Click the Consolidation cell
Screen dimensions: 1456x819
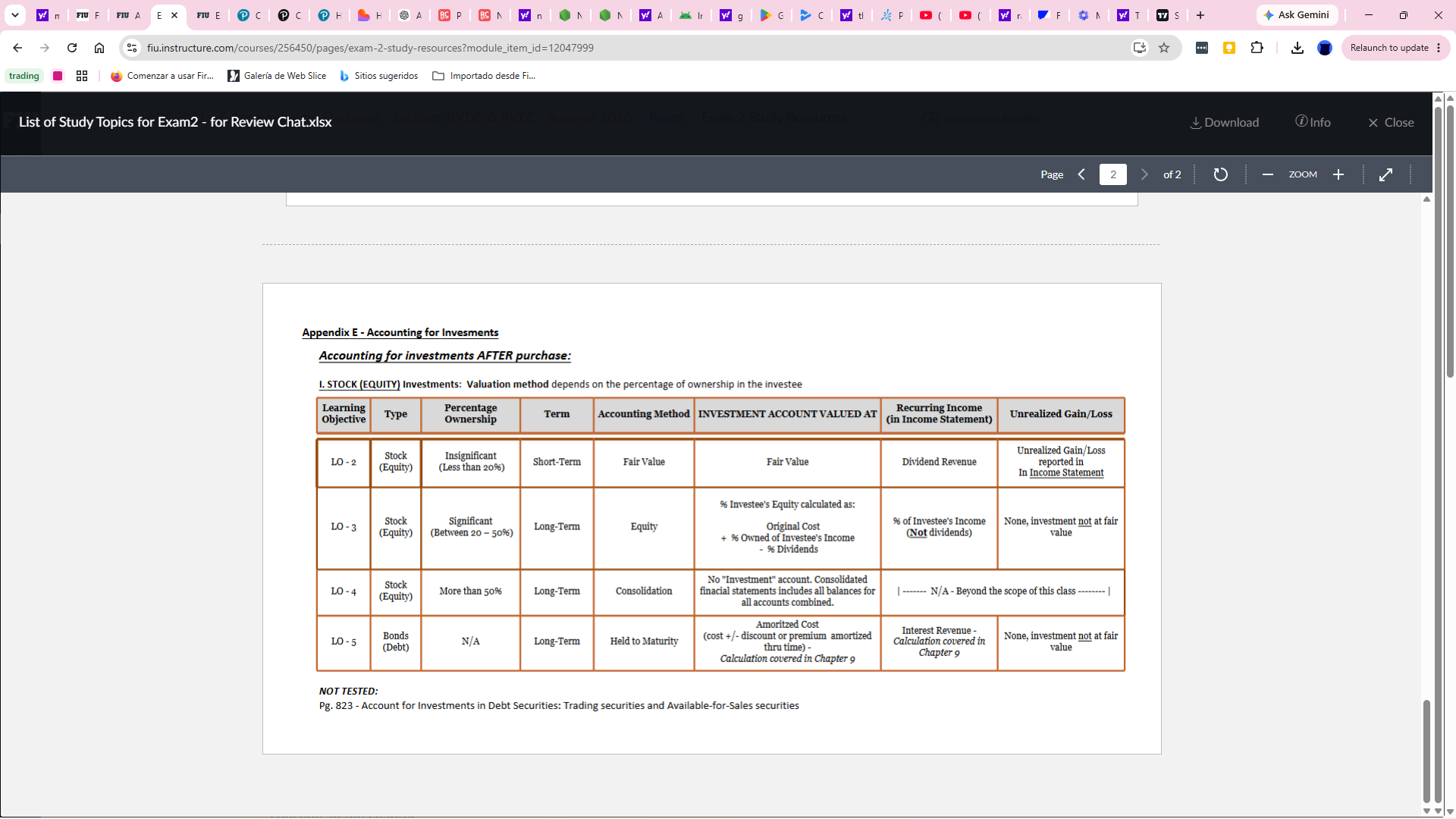[x=644, y=591]
